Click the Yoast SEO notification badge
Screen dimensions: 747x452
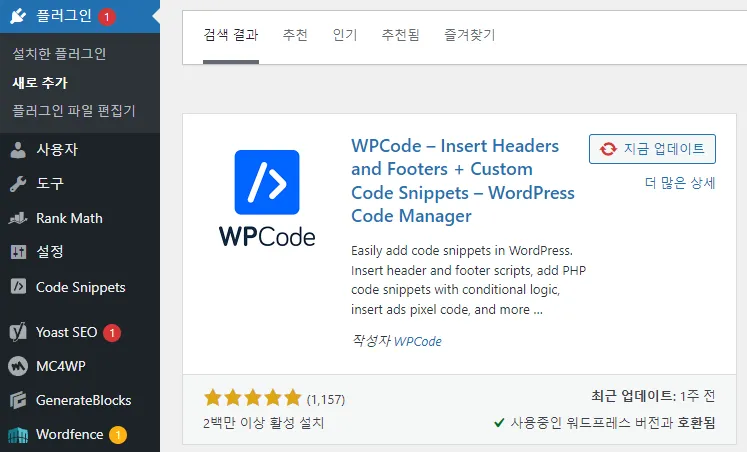(112, 333)
